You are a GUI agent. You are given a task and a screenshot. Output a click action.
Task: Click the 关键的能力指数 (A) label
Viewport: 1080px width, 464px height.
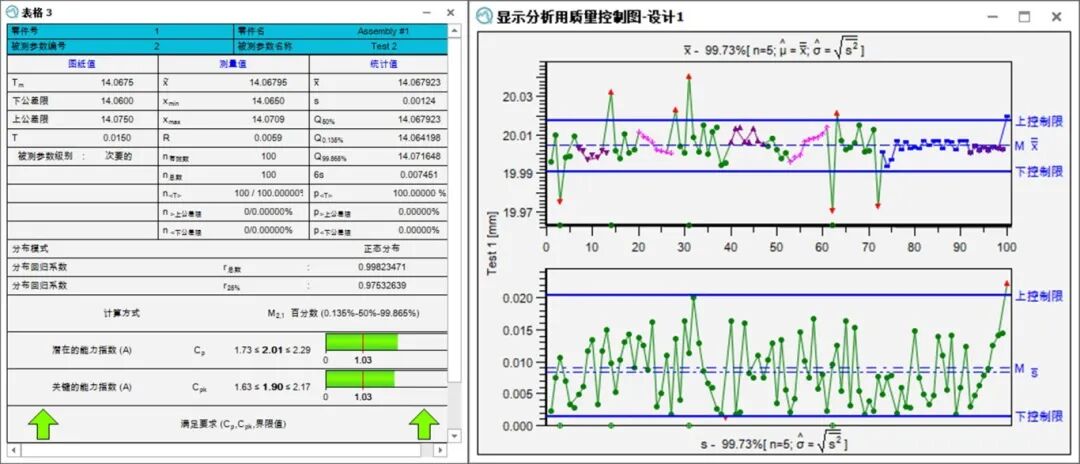(x=92, y=387)
